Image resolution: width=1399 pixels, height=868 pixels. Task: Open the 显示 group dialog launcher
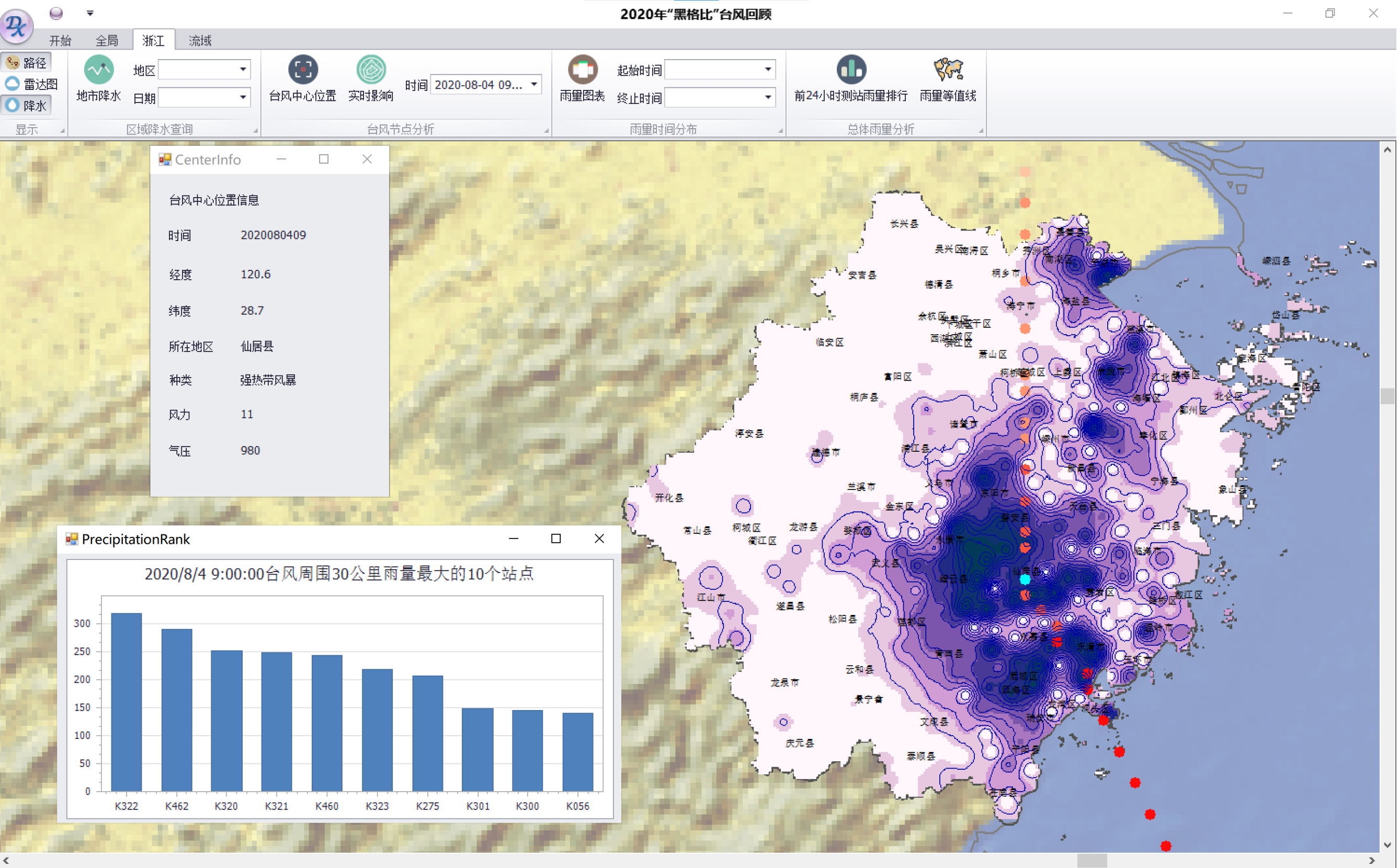point(62,130)
